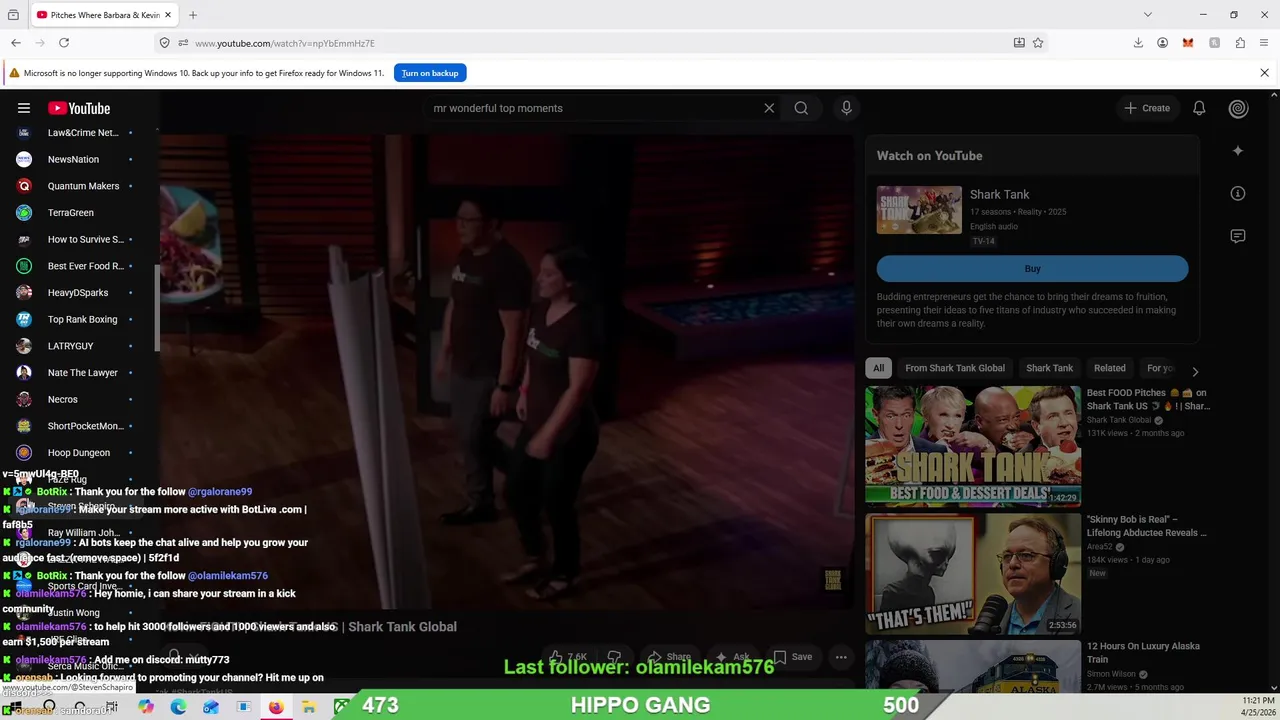Open File Explorer from the taskbar

tap(309, 706)
